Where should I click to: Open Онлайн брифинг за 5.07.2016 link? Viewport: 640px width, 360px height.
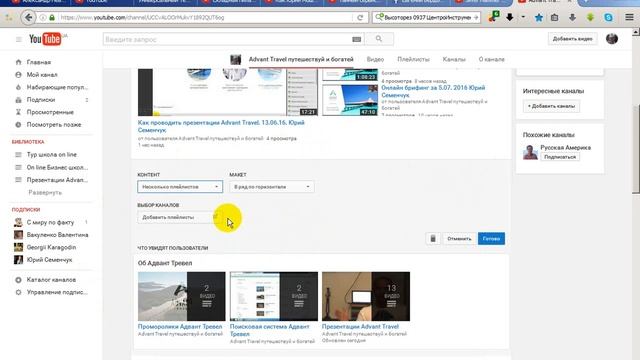pyautogui.click(x=433, y=91)
